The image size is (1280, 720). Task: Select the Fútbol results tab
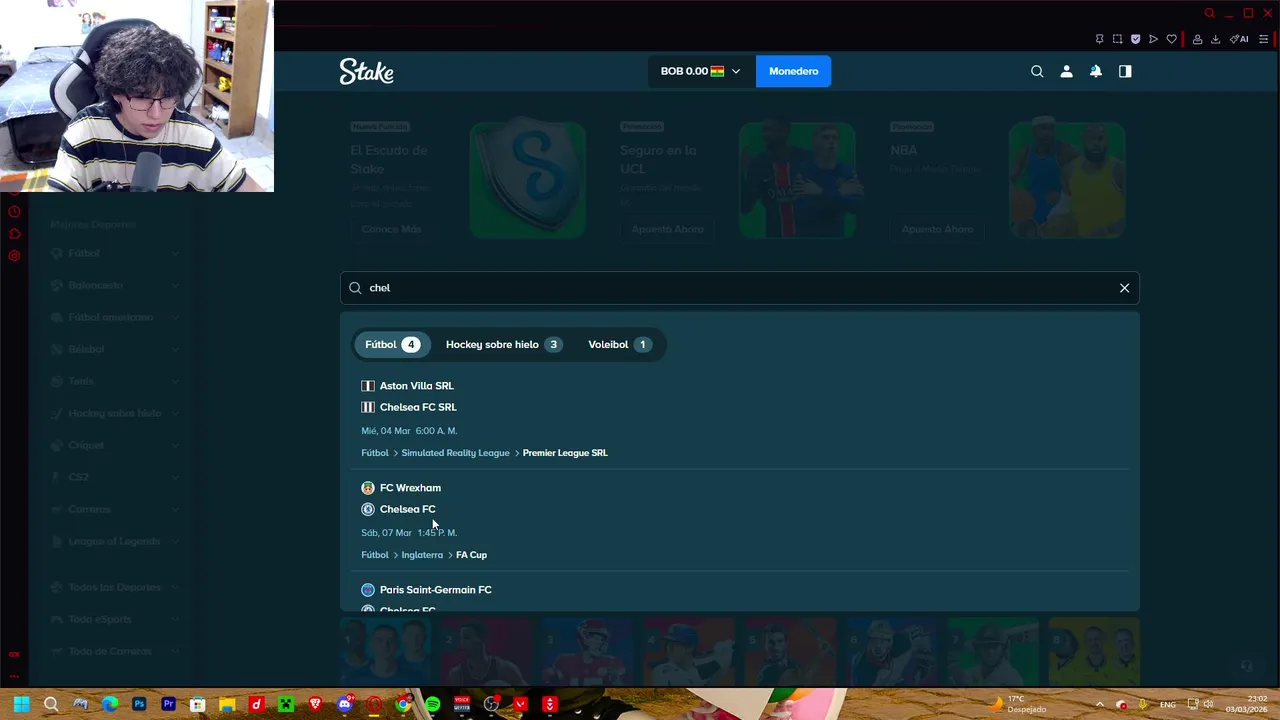pyautogui.click(x=392, y=344)
